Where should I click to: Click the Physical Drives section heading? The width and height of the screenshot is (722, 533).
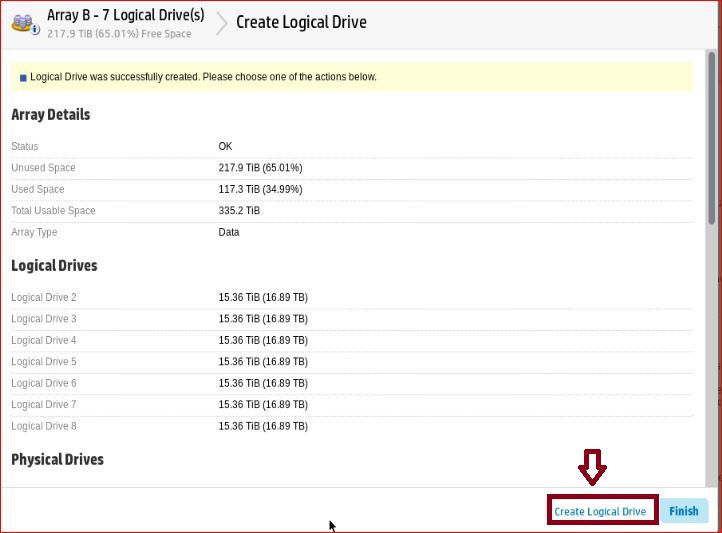pos(57,460)
